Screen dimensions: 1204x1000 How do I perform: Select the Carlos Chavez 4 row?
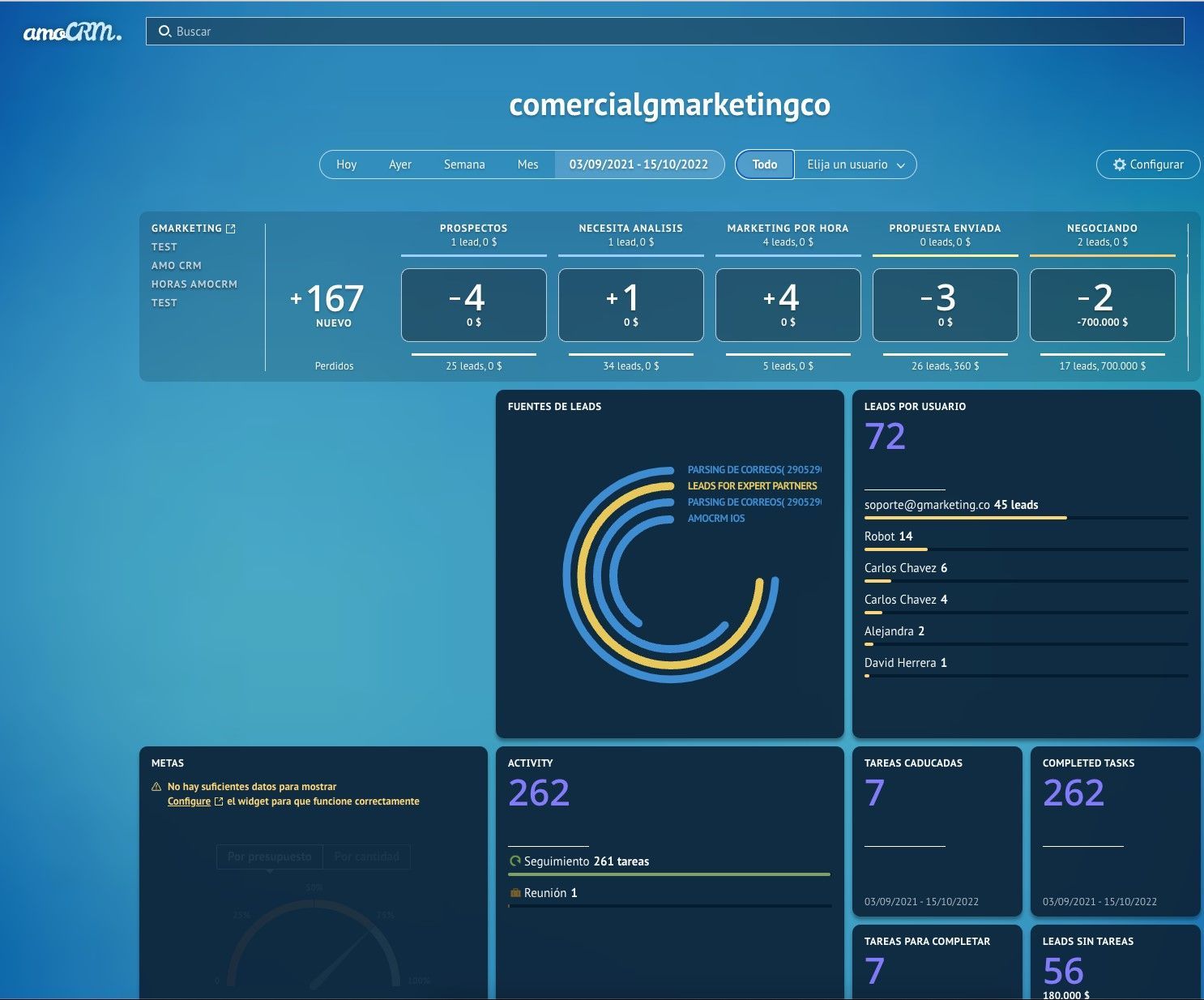coord(1026,604)
